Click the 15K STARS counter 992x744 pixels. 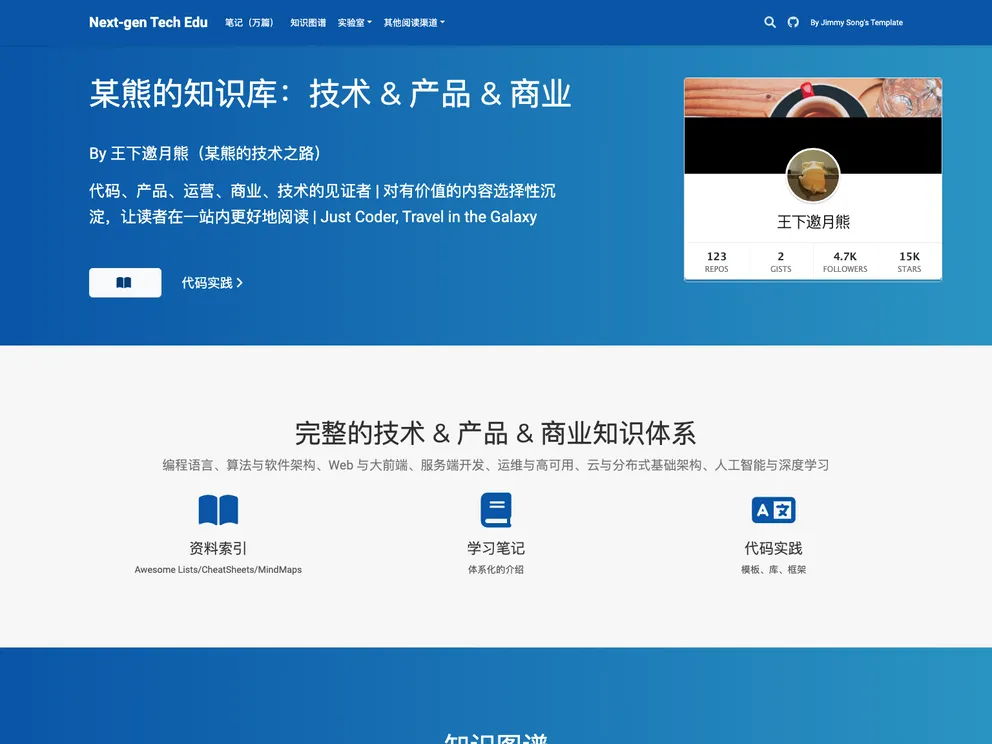(909, 261)
